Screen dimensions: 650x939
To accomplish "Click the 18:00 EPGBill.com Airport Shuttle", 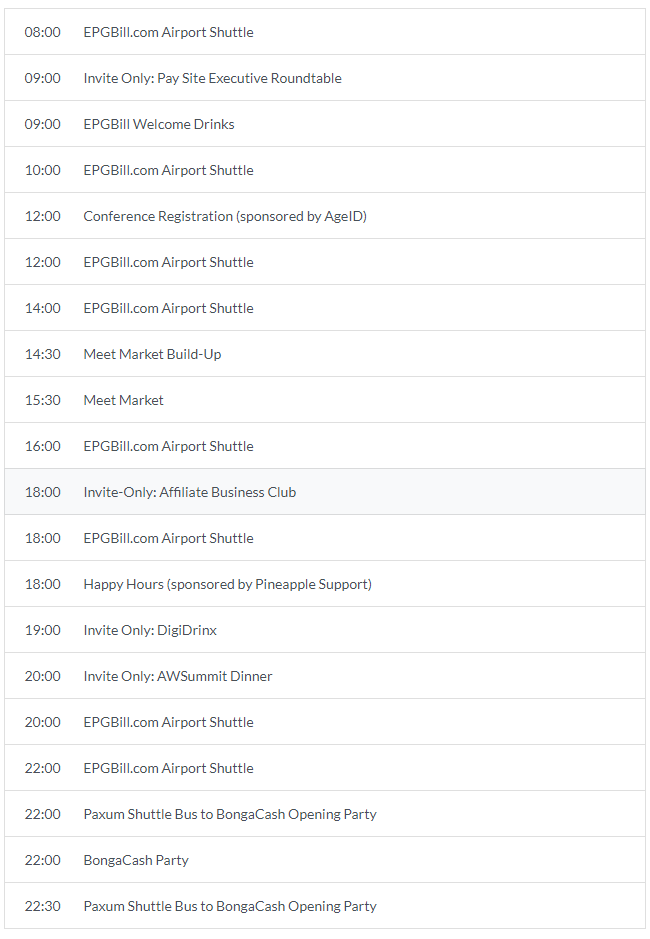I will click(x=168, y=538).
